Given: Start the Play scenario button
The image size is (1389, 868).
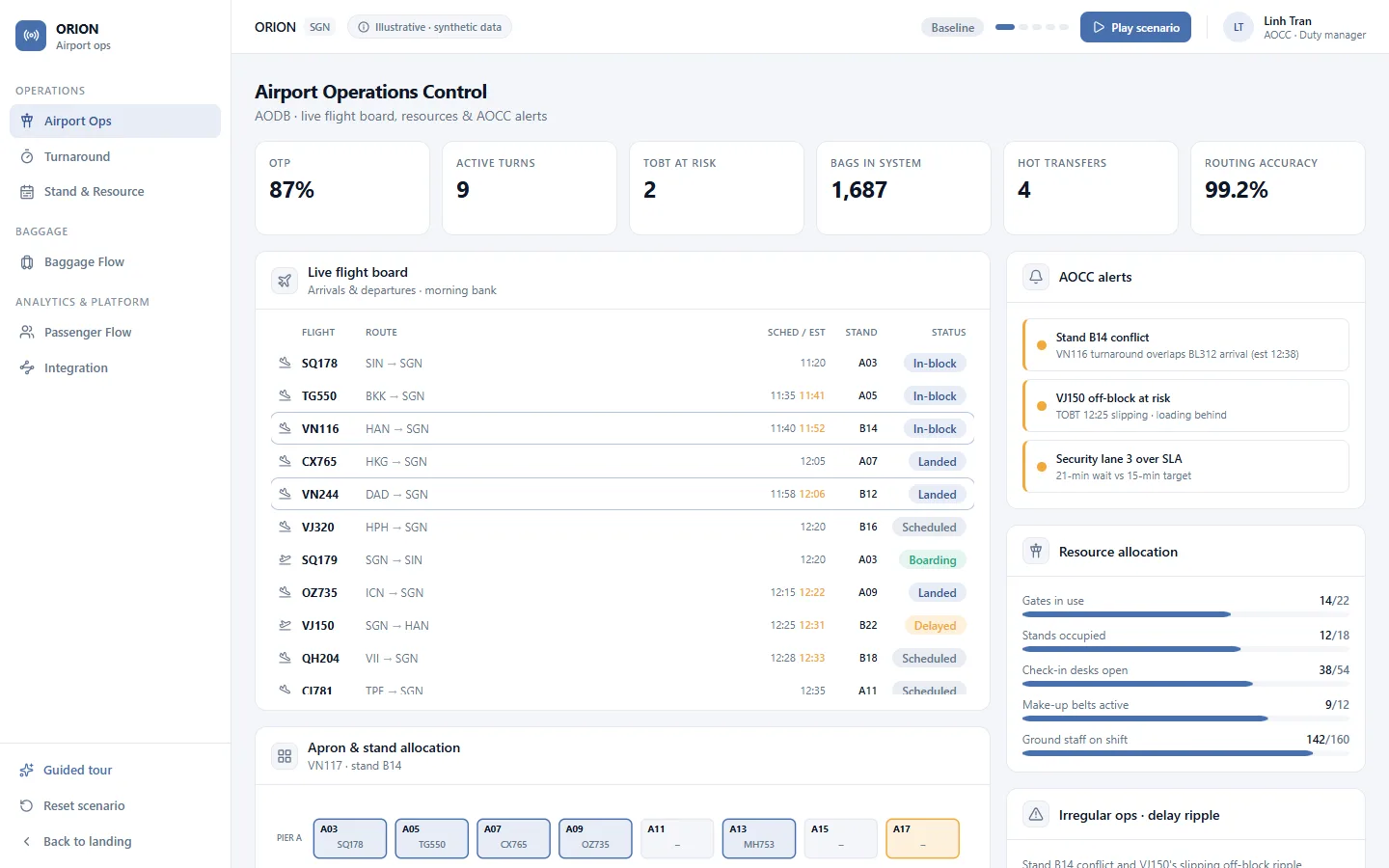Looking at the screenshot, I should pyautogui.click(x=1135, y=27).
